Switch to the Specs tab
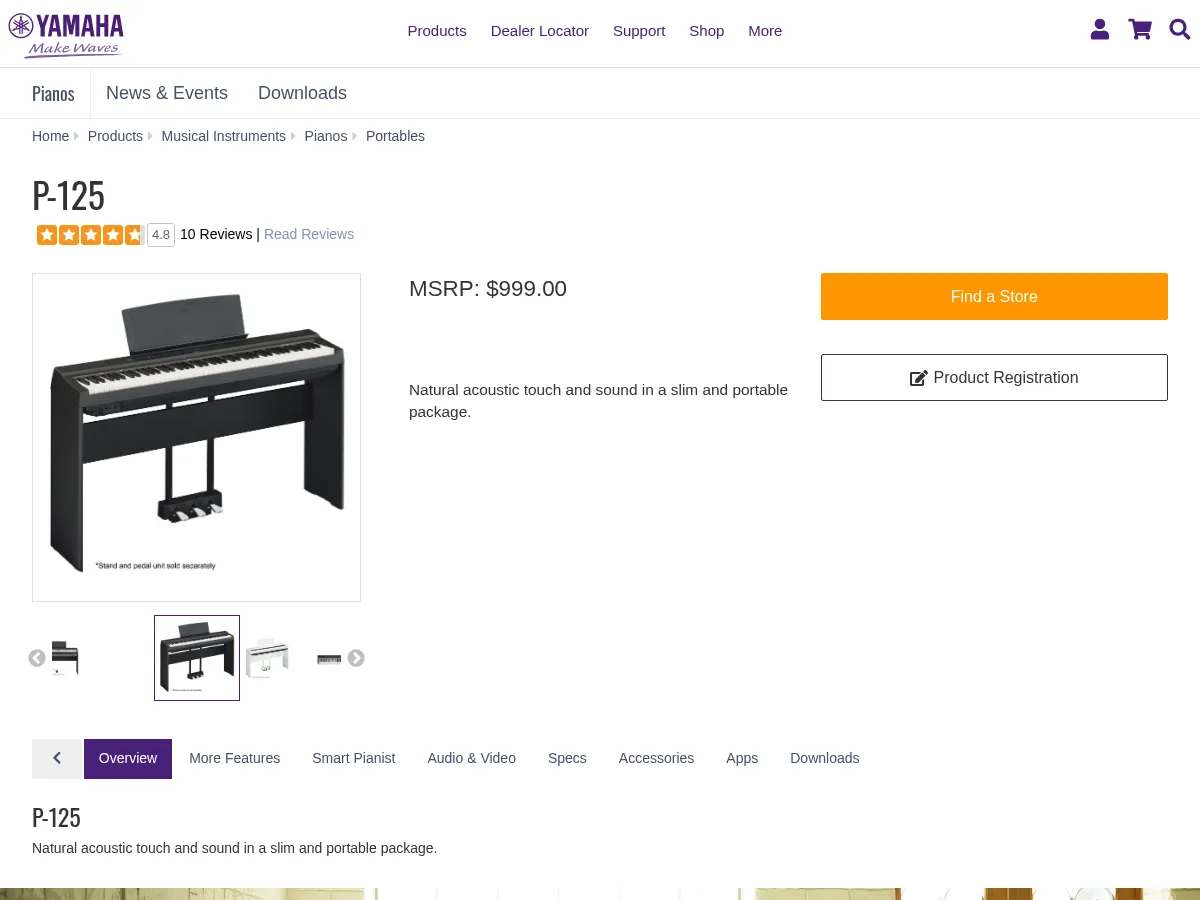 coord(567,758)
